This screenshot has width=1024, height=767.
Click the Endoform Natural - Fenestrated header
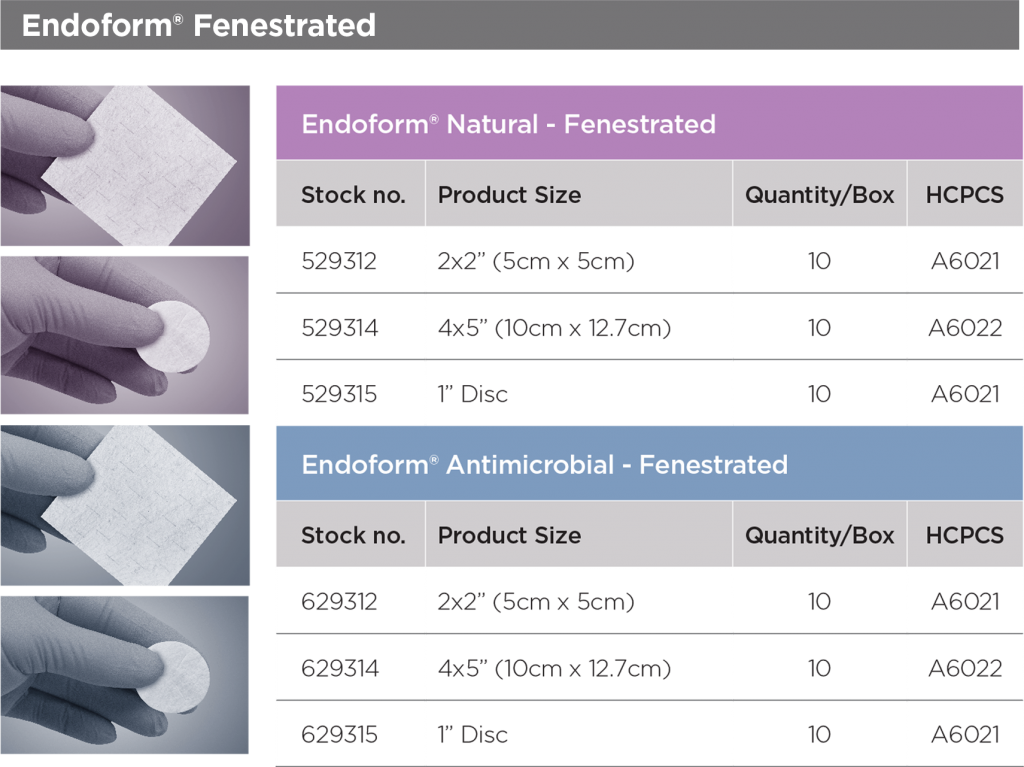(x=649, y=123)
